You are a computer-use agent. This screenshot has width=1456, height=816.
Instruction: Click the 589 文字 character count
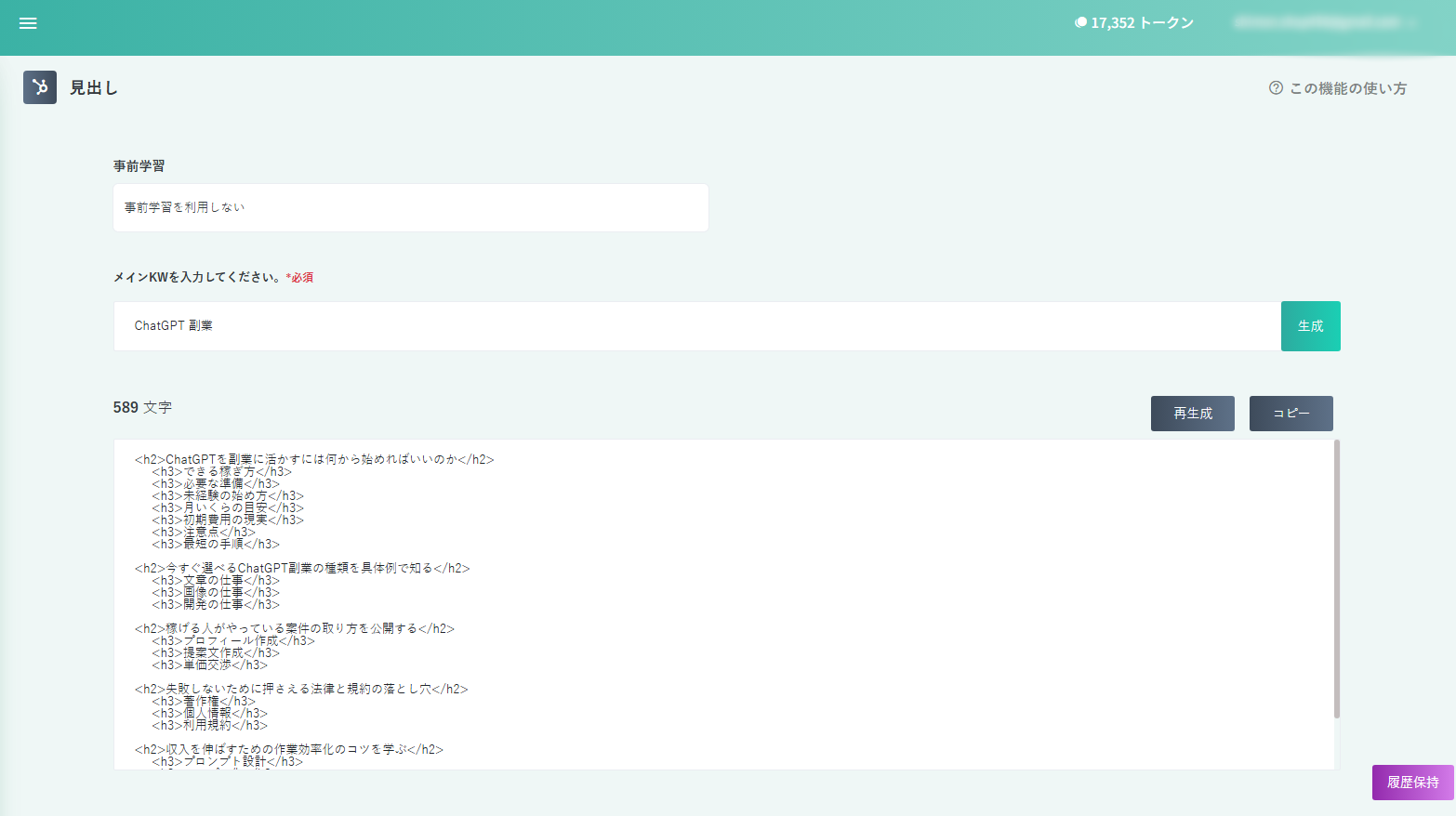click(142, 407)
